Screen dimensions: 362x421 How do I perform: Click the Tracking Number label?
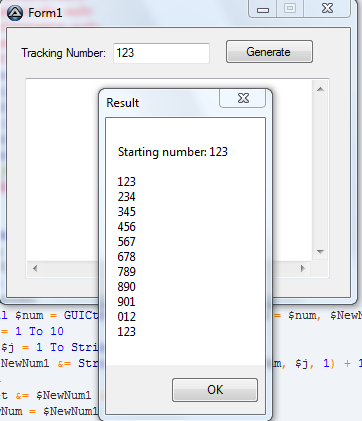tap(63, 53)
